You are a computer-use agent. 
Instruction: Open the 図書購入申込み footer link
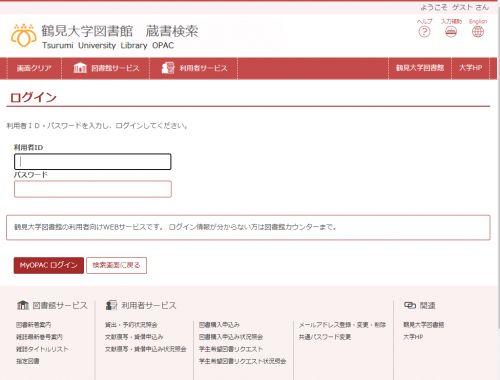[219, 325]
